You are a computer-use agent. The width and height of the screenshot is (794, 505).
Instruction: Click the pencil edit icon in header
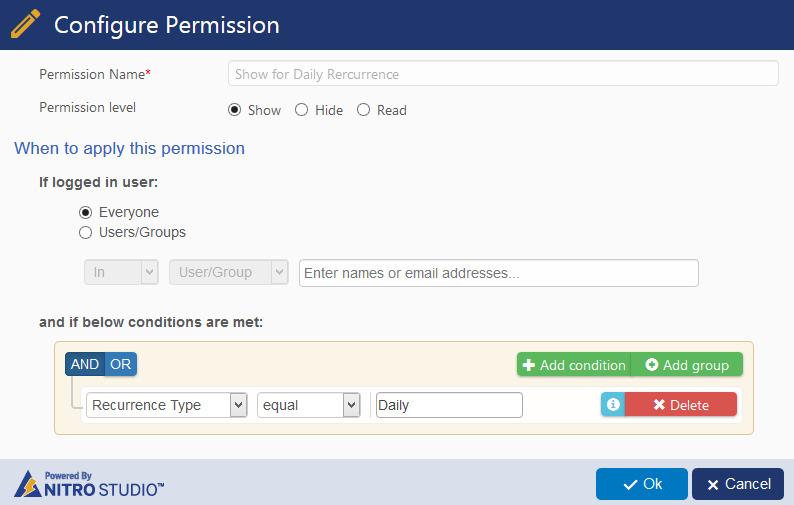[x=26, y=24]
